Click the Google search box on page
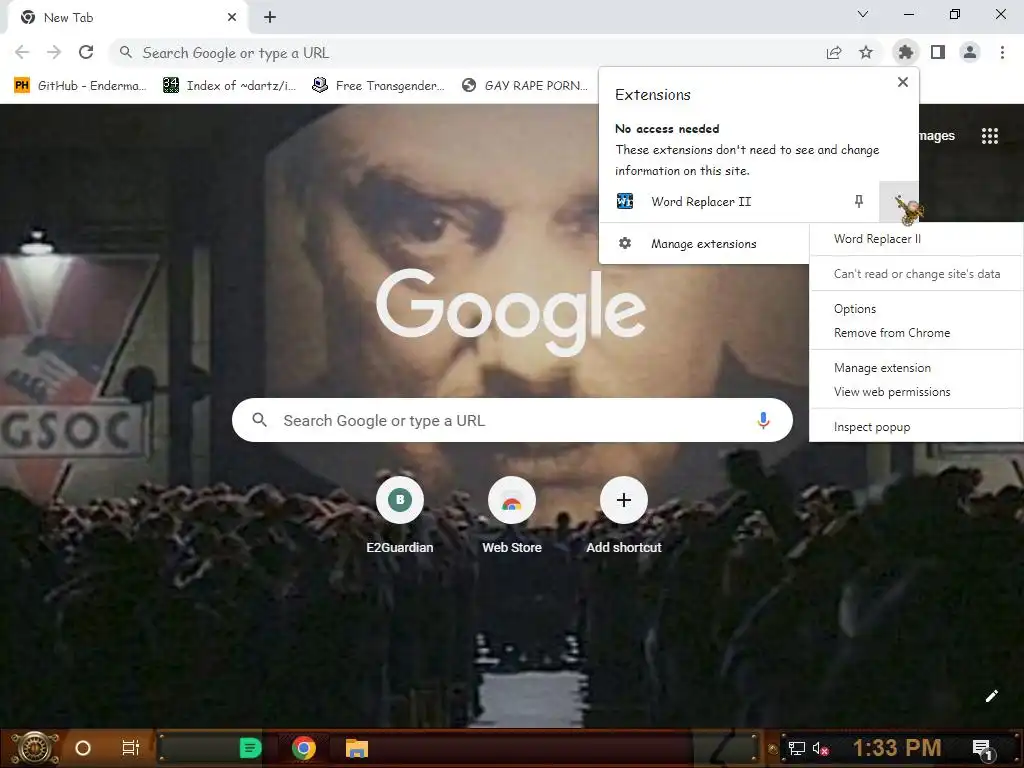 point(512,420)
